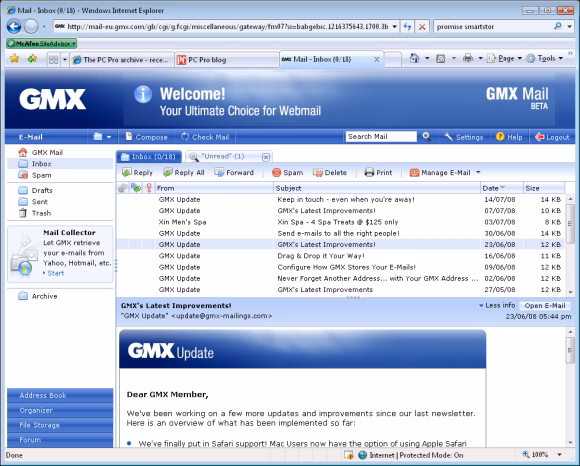Click the Mail Collector envelope icon
This screenshot has height=466, width=580.
click(25, 257)
